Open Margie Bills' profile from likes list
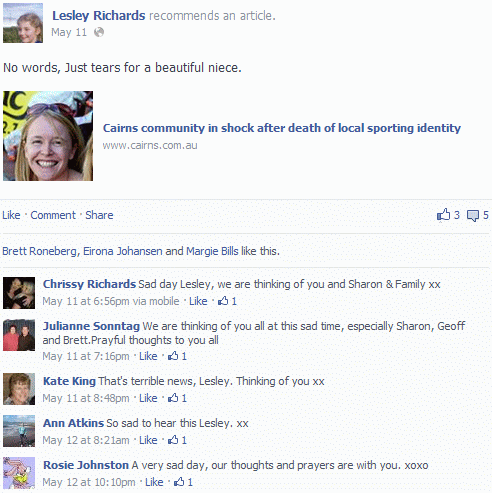This screenshot has height=493, width=492. (x=212, y=251)
